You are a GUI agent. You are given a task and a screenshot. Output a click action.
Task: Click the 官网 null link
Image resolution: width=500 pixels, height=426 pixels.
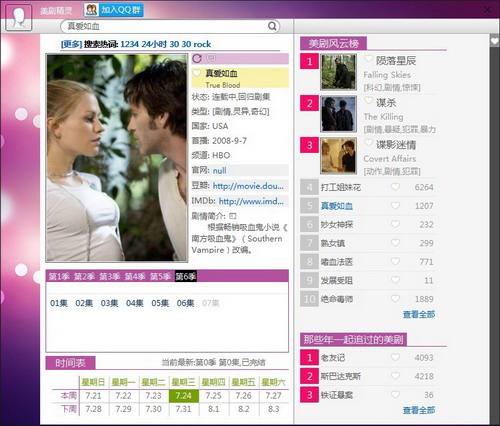219,171
